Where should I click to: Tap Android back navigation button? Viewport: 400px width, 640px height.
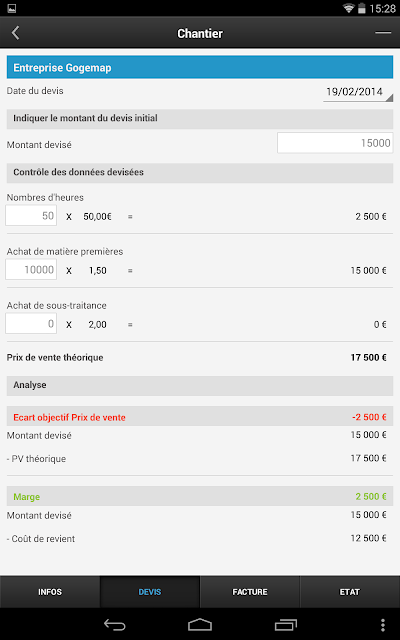[x=115, y=624]
